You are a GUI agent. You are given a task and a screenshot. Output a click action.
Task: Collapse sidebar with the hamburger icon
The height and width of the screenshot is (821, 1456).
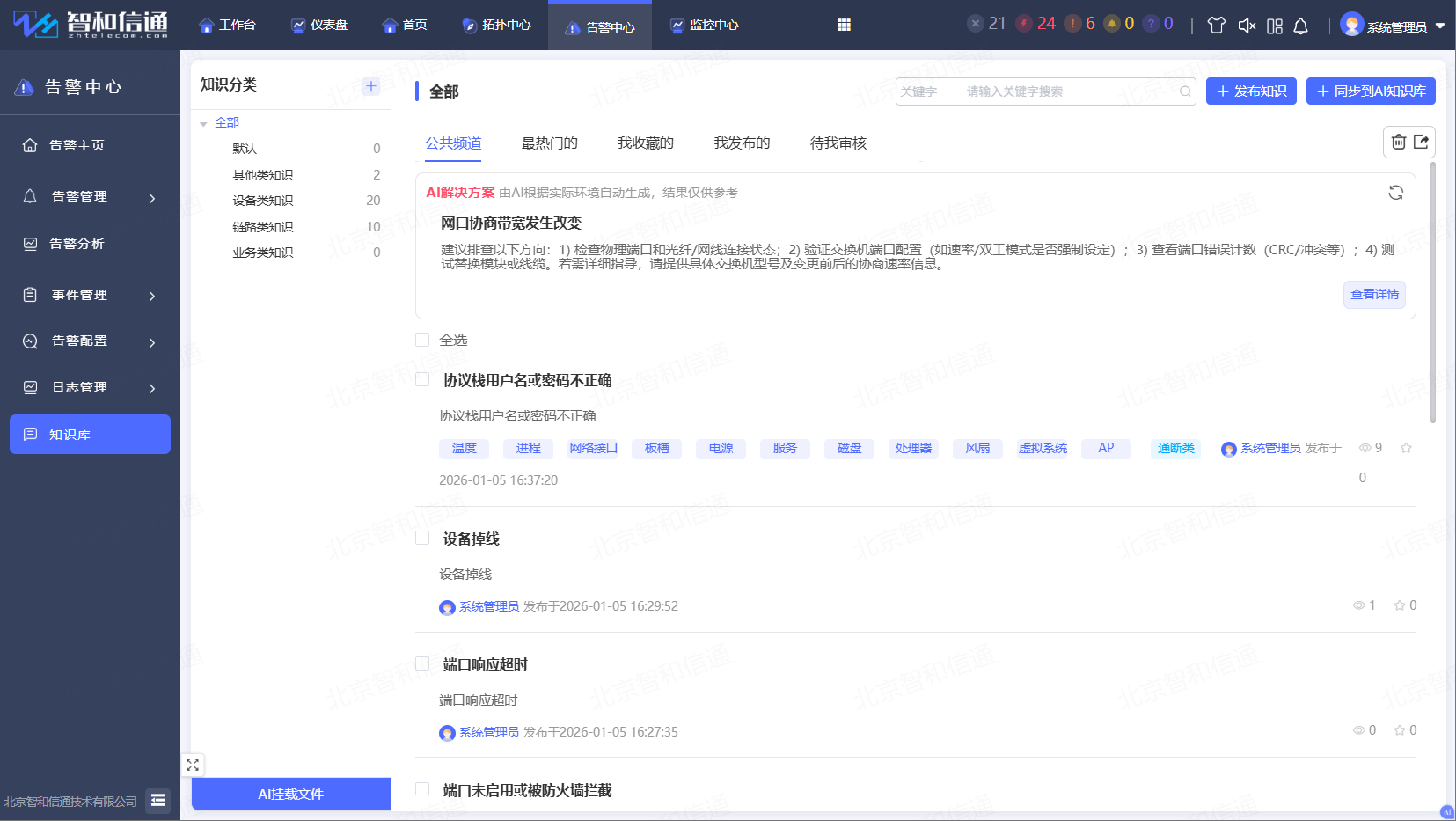coord(158,800)
